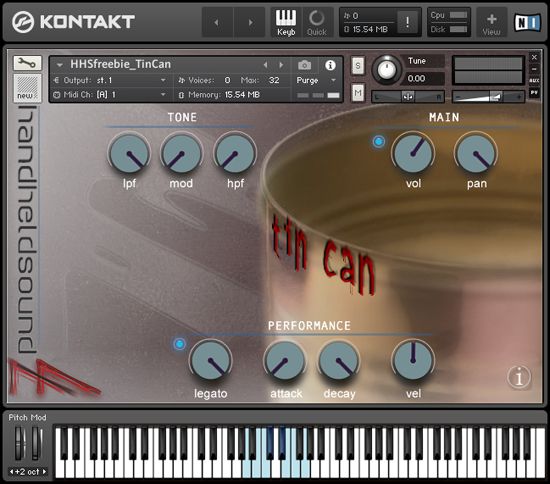Open the Output st. 1 dropdown

[x=110, y=80]
